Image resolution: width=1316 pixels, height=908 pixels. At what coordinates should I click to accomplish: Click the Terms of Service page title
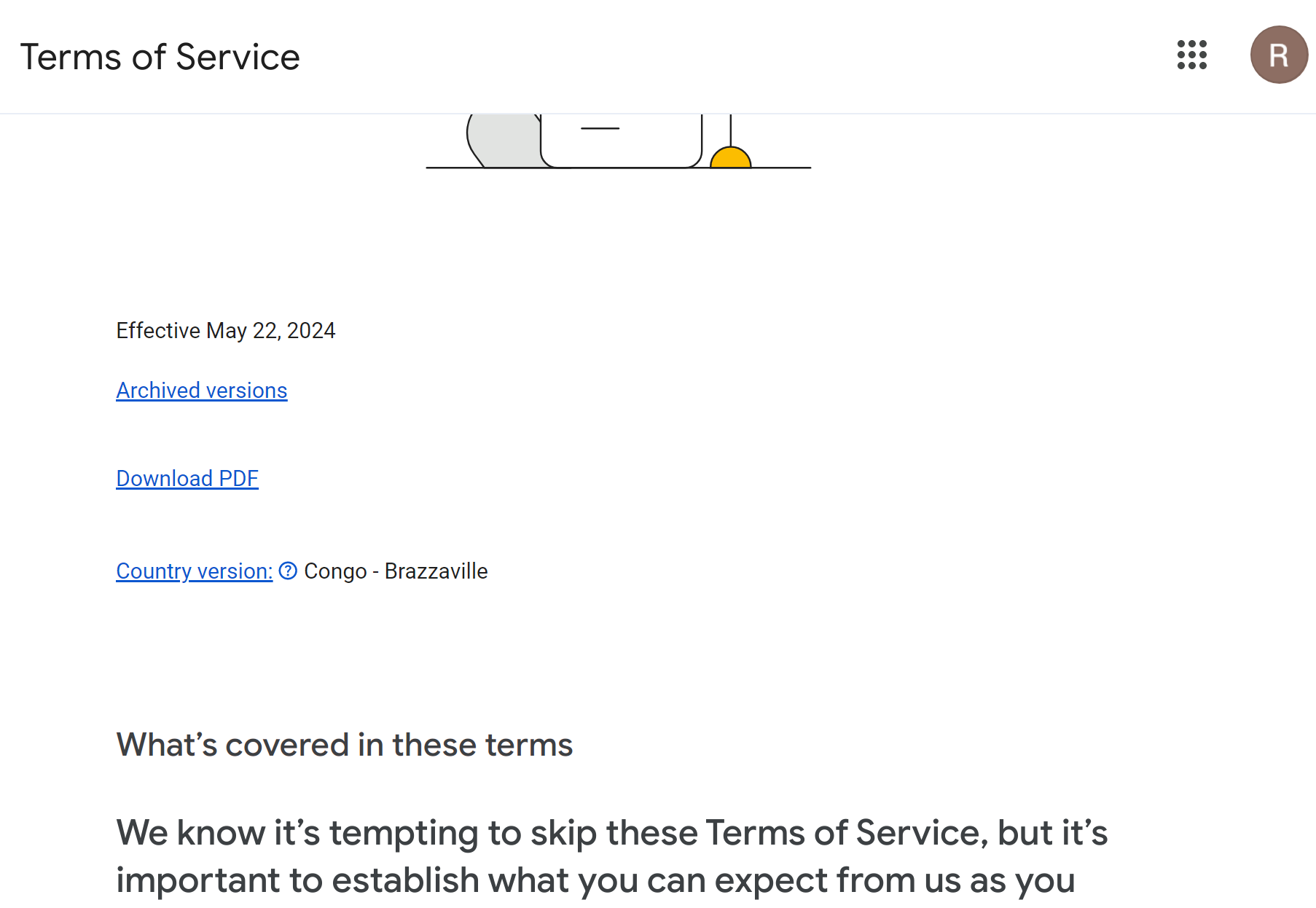click(x=160, y=57)
